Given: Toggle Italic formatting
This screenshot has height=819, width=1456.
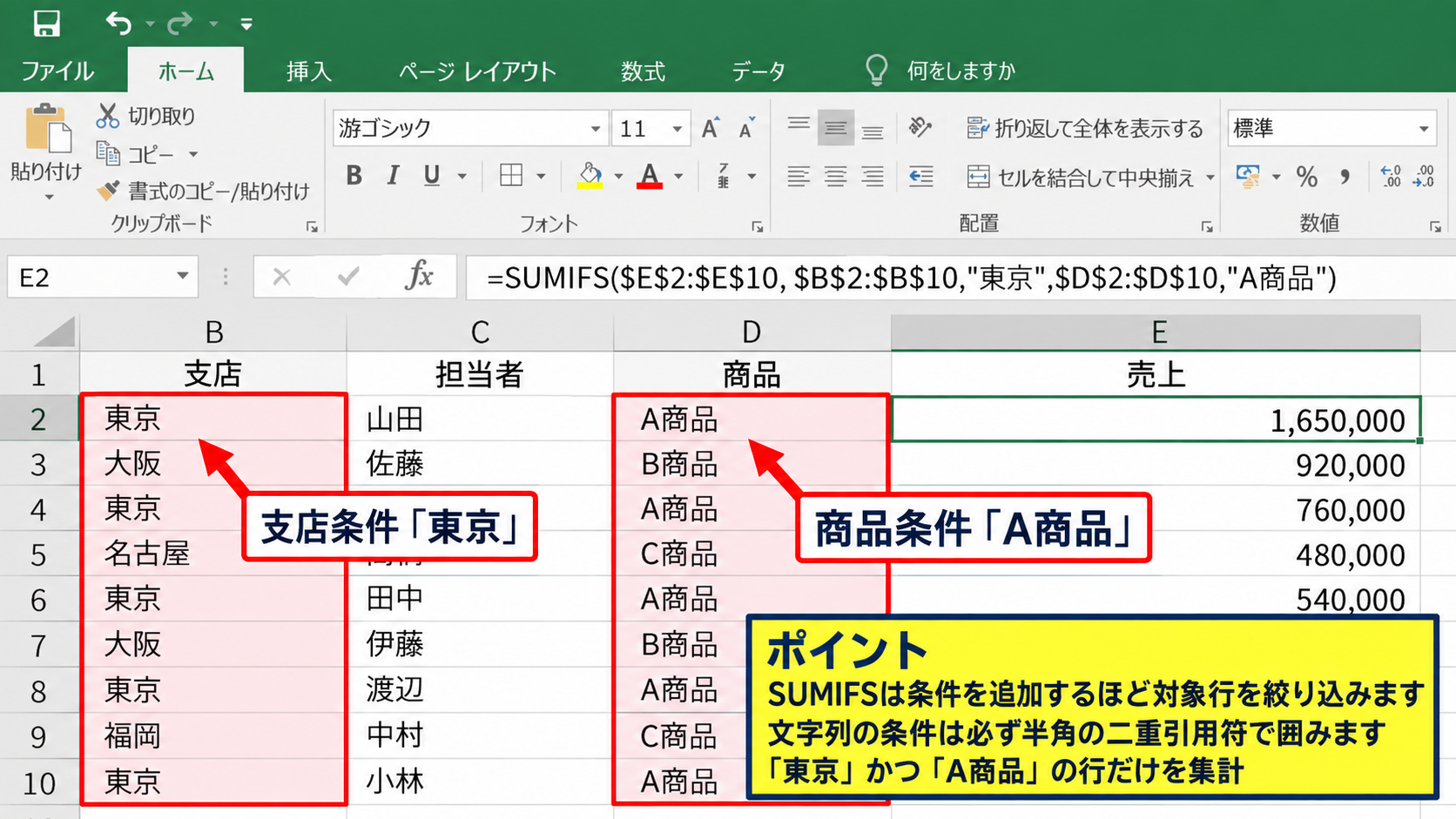Looking at the screenshot, I should click(x=393, y=176).
